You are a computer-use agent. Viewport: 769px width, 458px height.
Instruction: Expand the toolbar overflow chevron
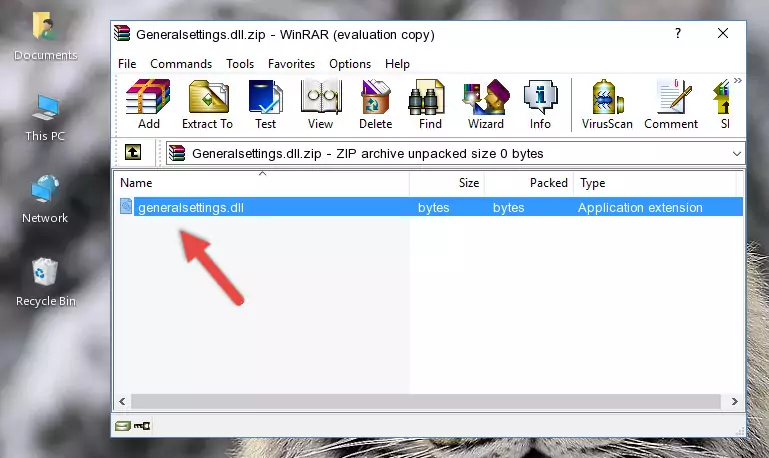point(738,80)
